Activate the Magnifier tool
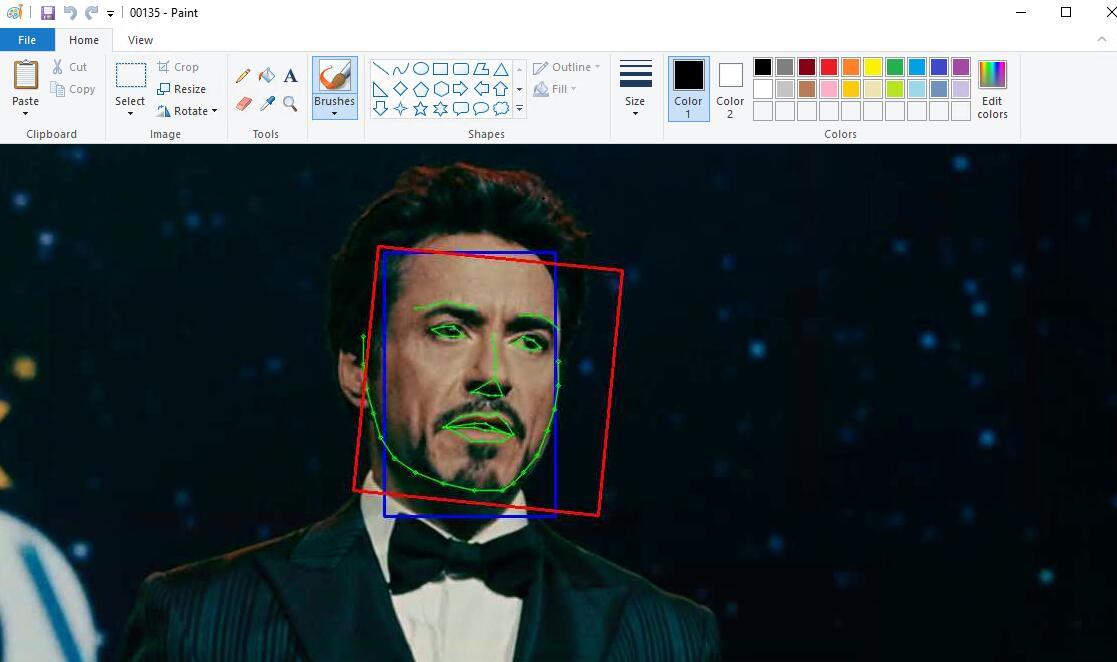The height and width of the screenshot is (662, 1117). (x=290, y=104)
